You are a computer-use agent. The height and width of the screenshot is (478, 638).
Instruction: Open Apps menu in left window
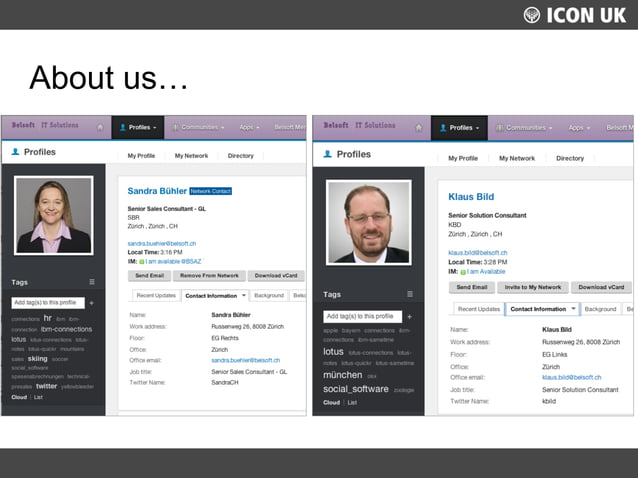tap(249, 127)
